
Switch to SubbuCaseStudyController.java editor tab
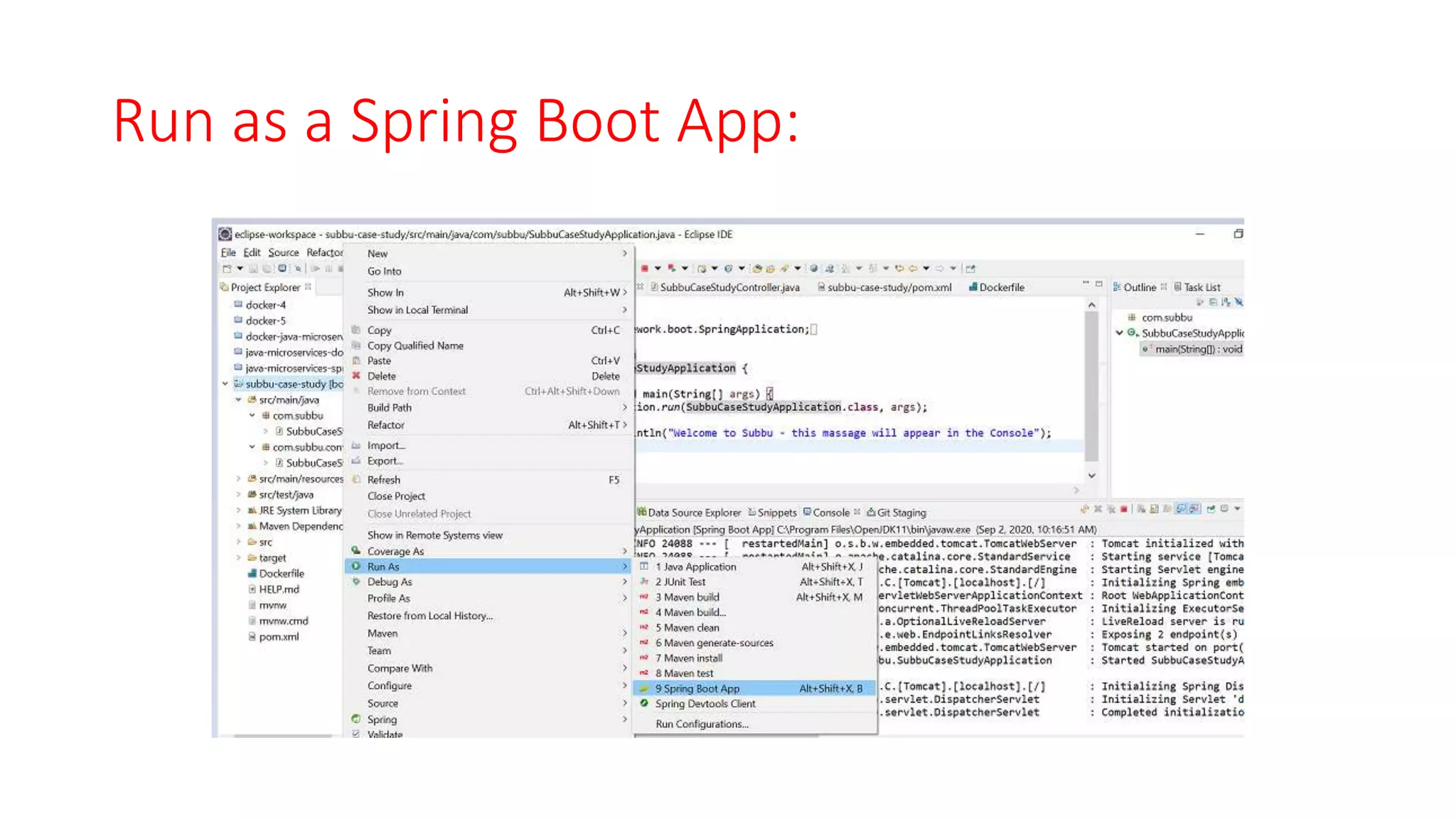tap(725, 287)
